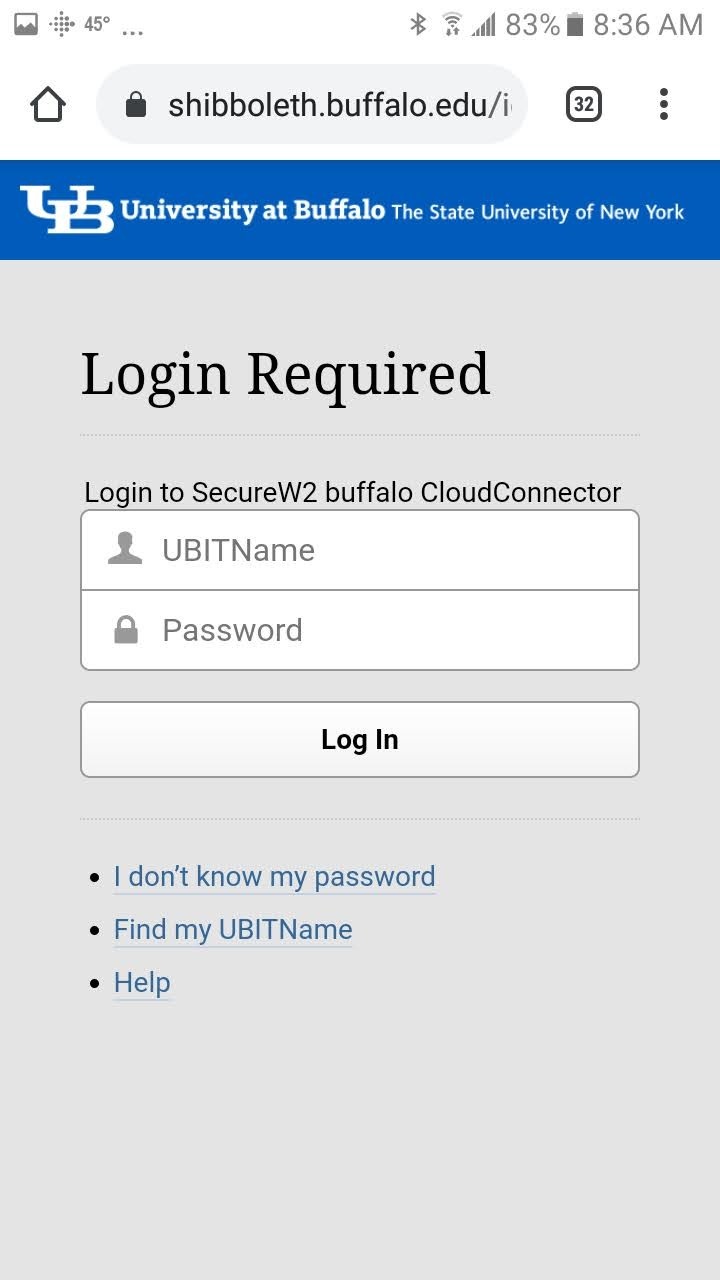
Task: Tap the image notification icon in status bar
Action: tap(26, 25)
